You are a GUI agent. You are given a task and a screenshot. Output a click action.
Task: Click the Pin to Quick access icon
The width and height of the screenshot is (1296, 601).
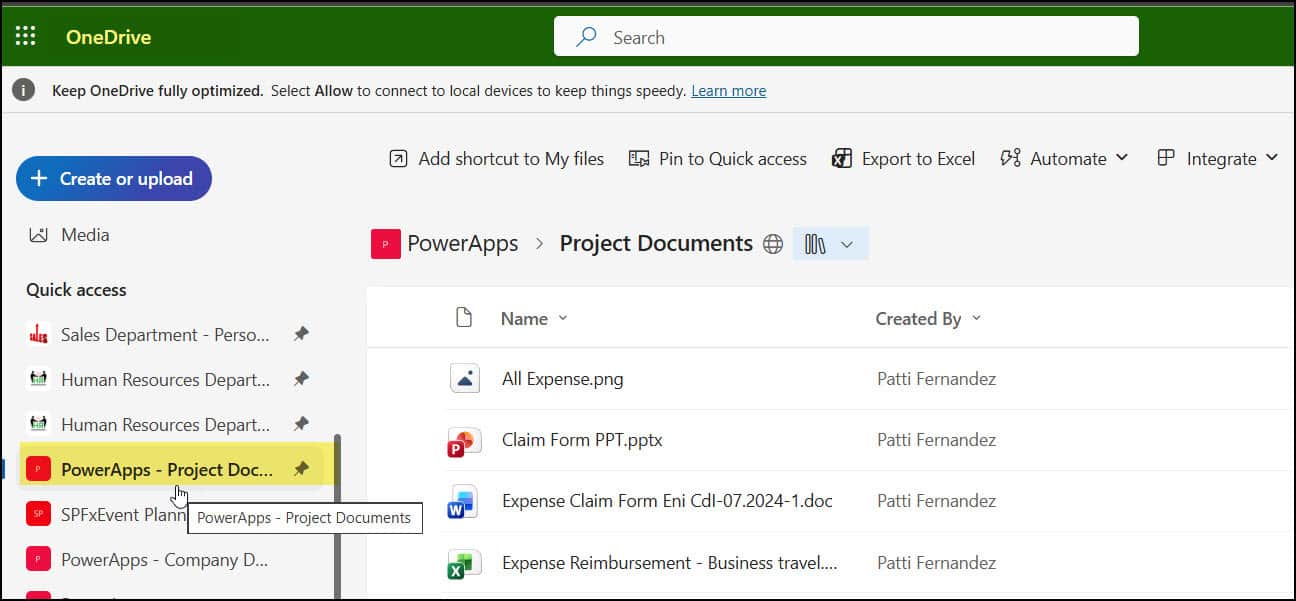click(x=639, y=158)
